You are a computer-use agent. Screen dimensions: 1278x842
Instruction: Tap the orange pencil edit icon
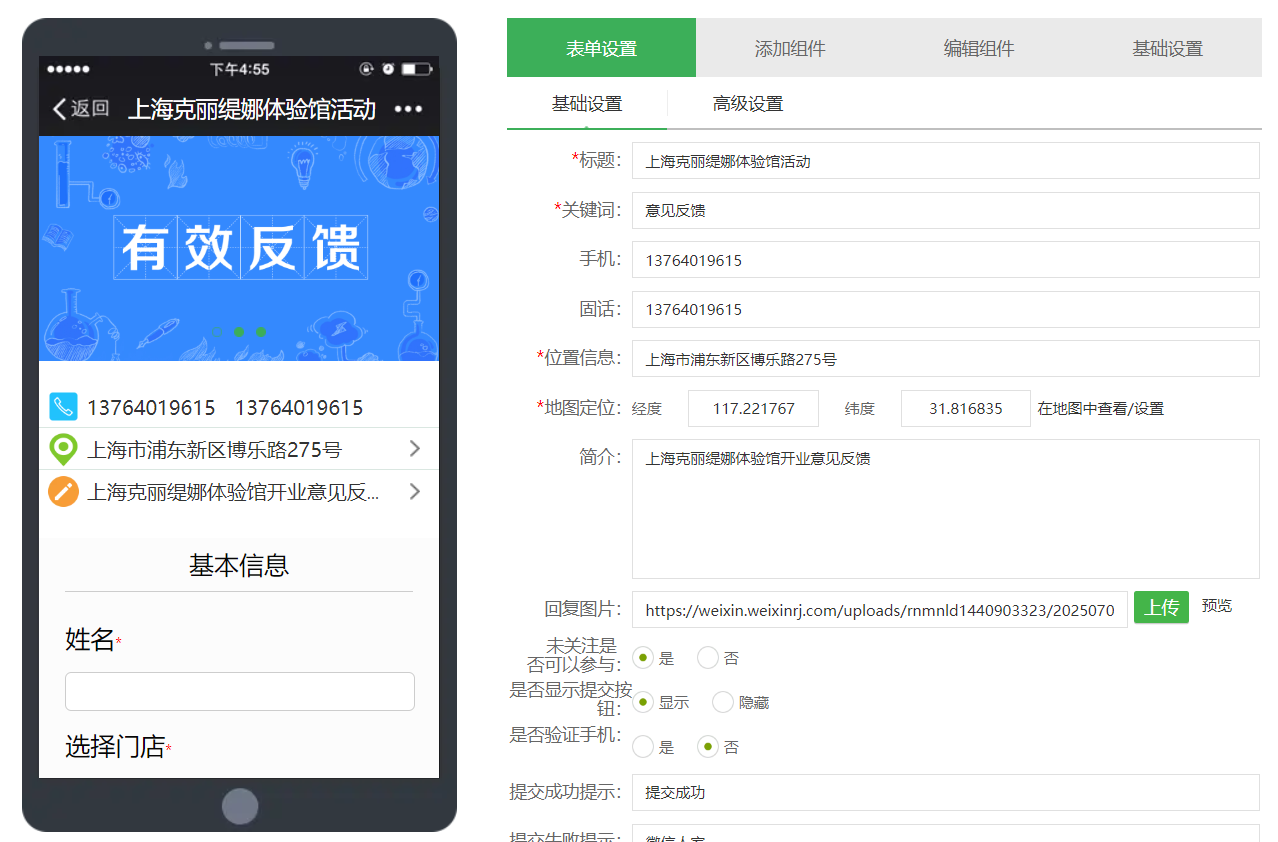[63, 491]
